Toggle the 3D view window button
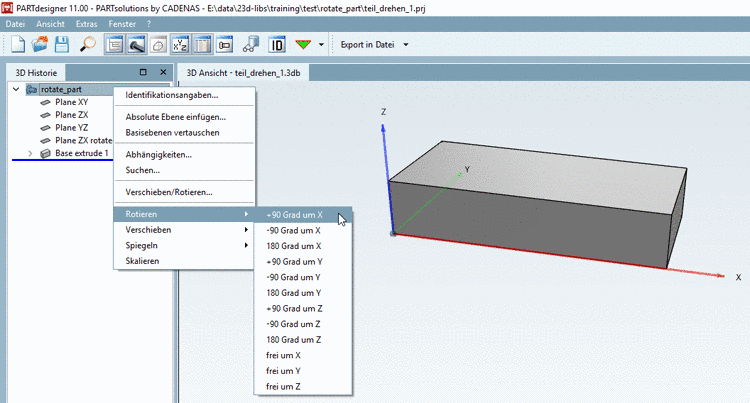The height and width of the screenshot is (403, 750). coord(136,44)
